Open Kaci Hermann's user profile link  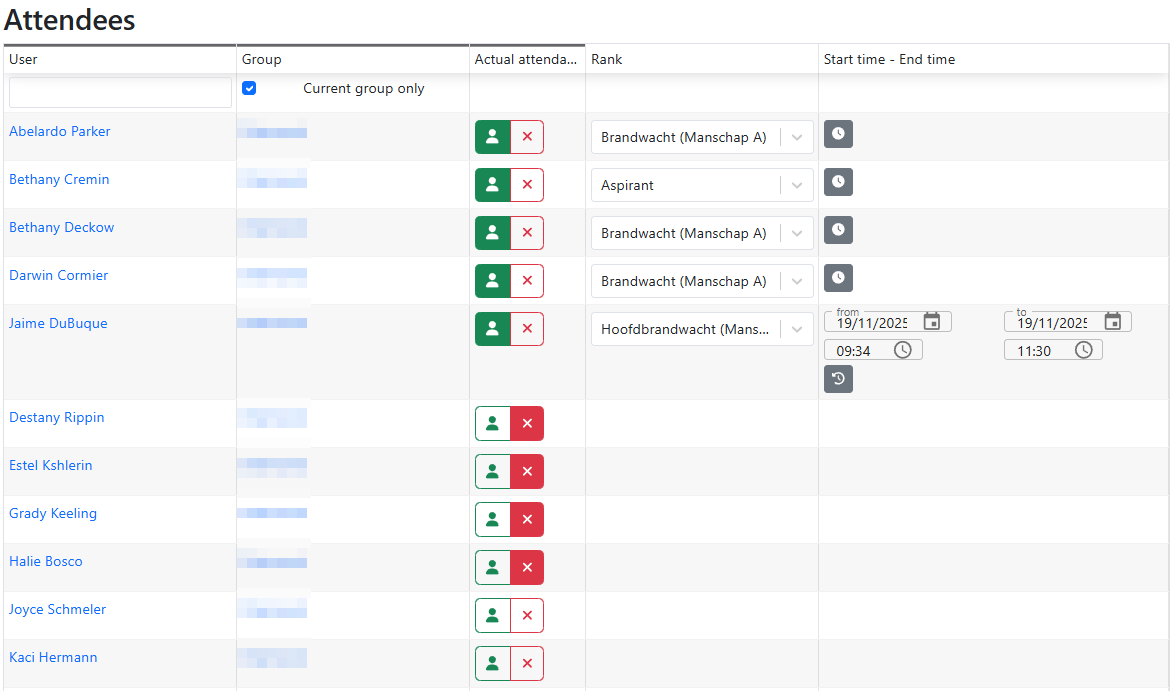(x=53, y=658)
